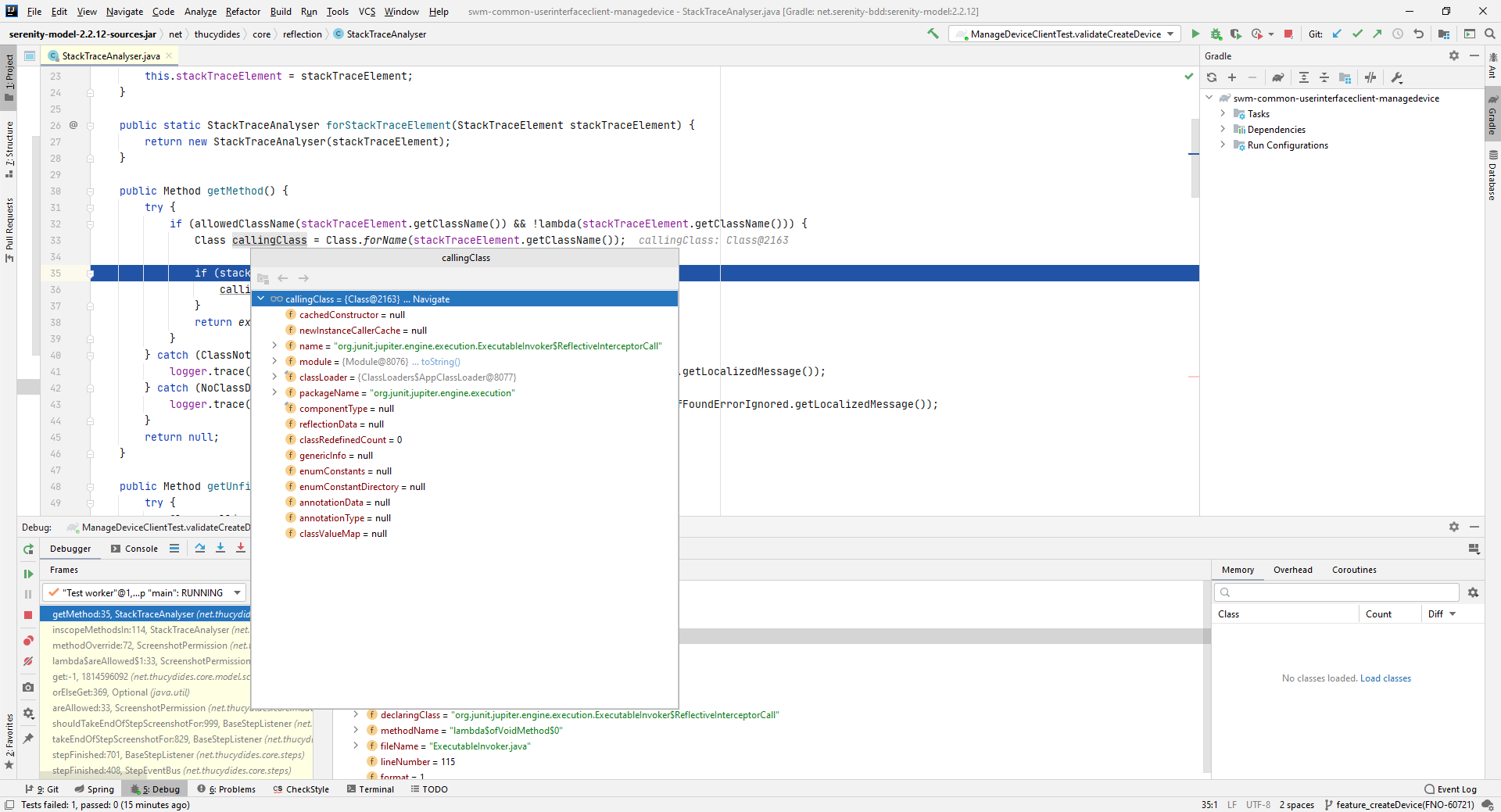Viewport: 1501px width, 812px height.
Task: Click the Build project hammer icon
Action: point(933,34)
